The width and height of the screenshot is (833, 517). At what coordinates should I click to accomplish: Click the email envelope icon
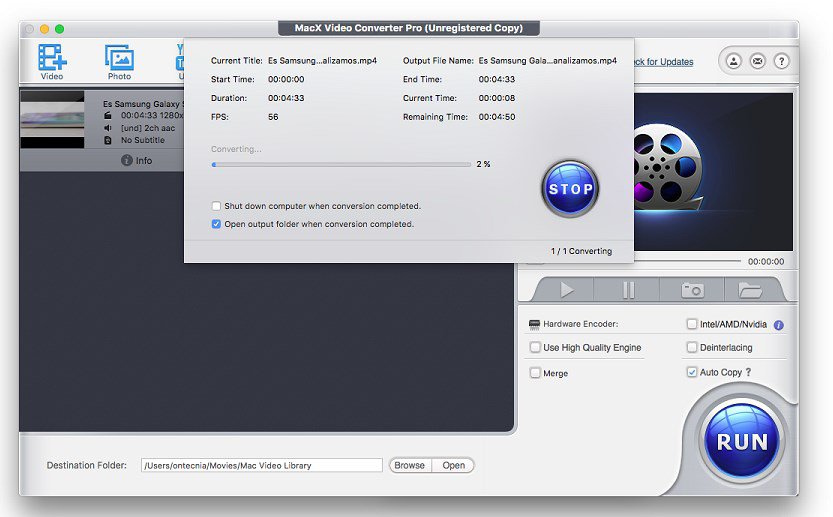tap(758, 61)
